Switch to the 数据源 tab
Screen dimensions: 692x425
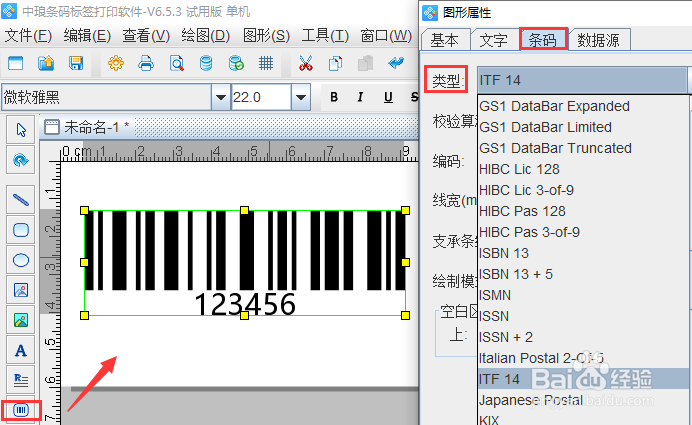[598, 40]
